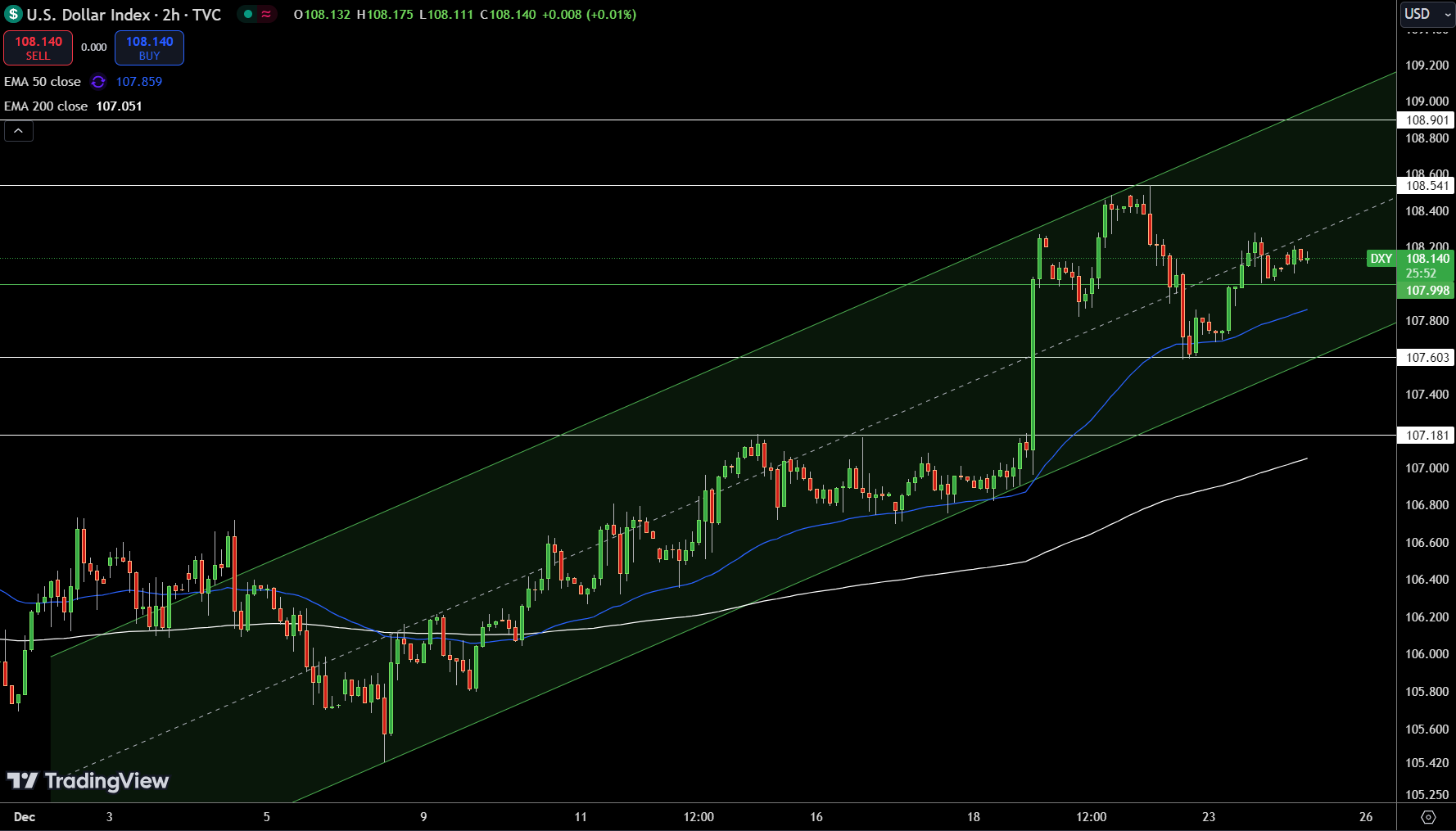The width and height of the screenshot is (1456, 831).
Task: Collapse the indicator legend with chevron
Action: (18, 131)
